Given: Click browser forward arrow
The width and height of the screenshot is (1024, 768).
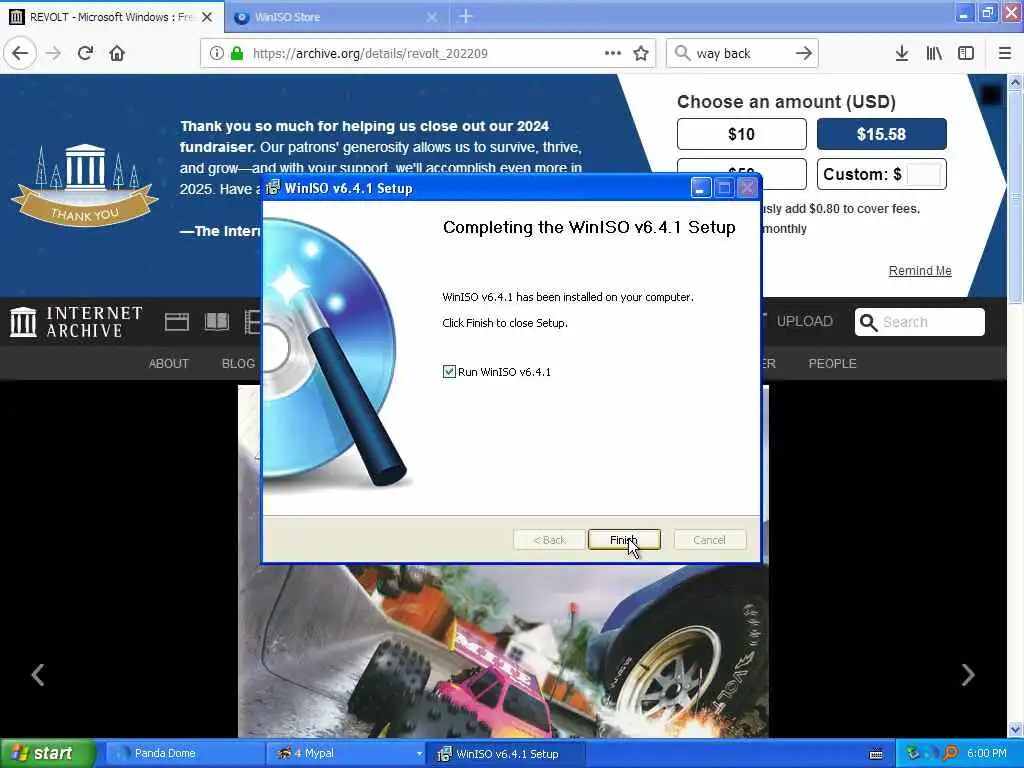Looking at the screenshot, I should (x=54, y=53).
